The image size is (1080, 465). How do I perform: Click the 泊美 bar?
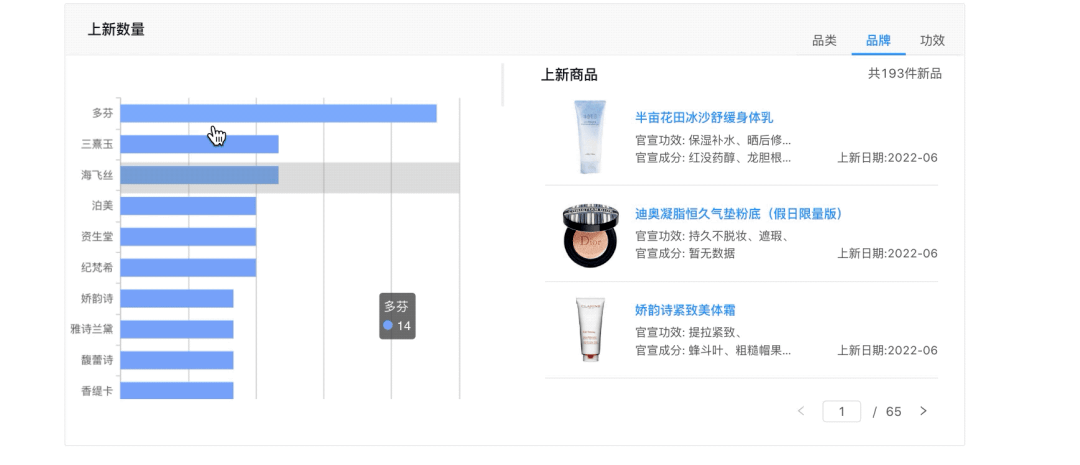pos(188,206)
